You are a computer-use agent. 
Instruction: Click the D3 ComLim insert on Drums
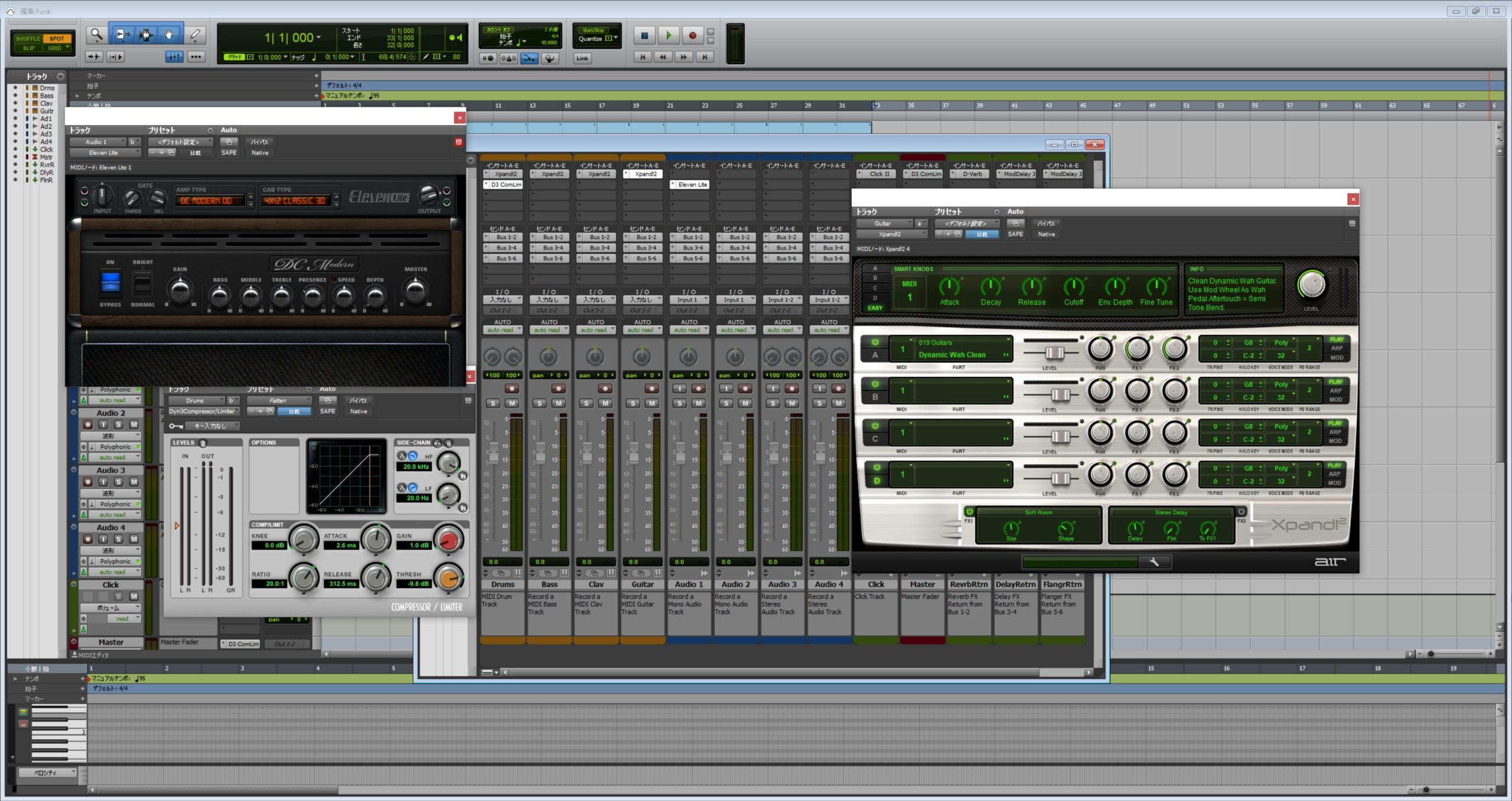point(503,185)
